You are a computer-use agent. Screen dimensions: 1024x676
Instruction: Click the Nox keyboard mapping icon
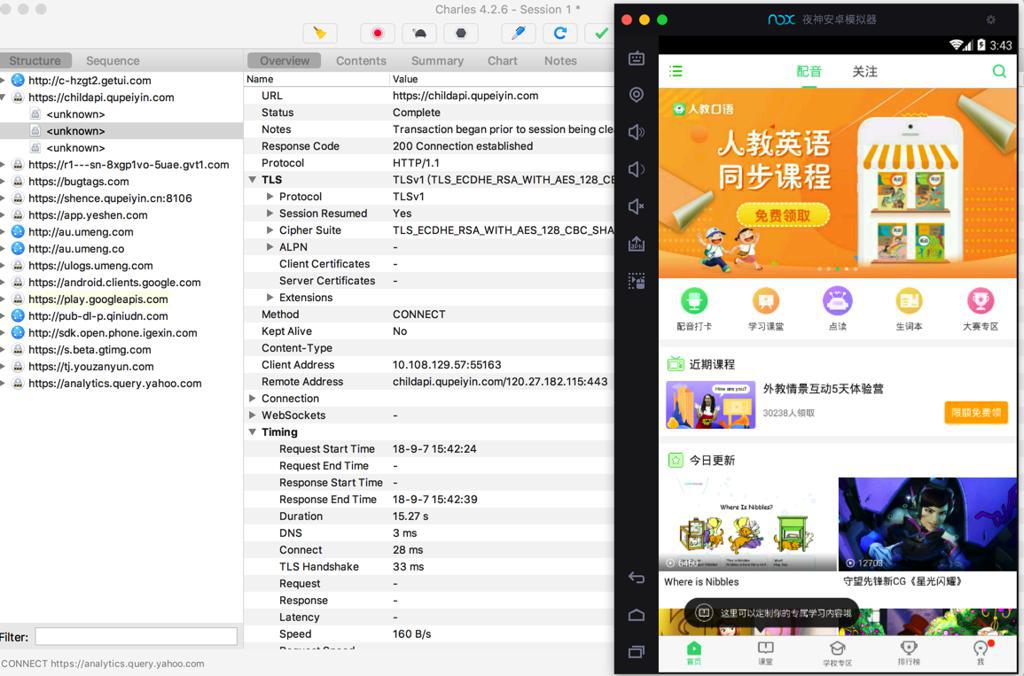pyautogui.click(x=636, y=59)
